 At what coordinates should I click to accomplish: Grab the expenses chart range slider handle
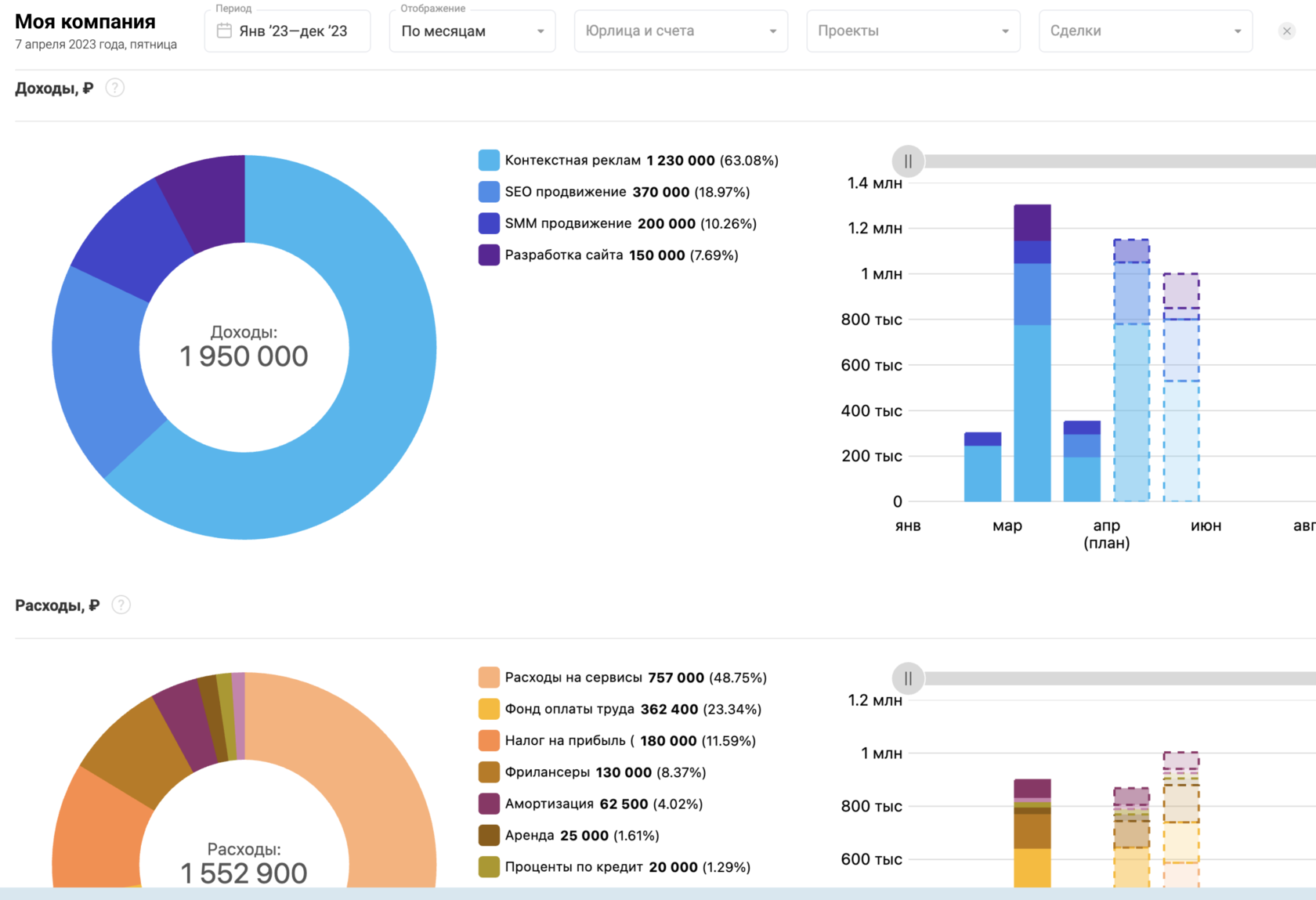point(908,678)
